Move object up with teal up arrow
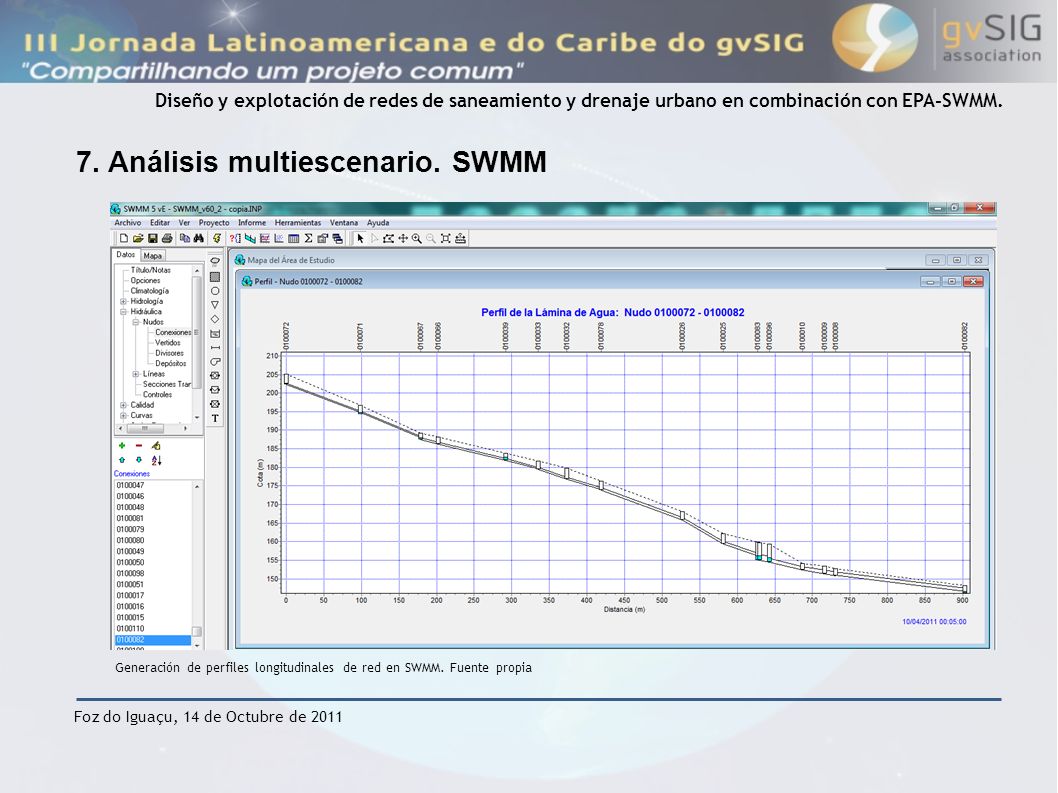The width and height of the screenshot is (1058, 793). [122, 460]
